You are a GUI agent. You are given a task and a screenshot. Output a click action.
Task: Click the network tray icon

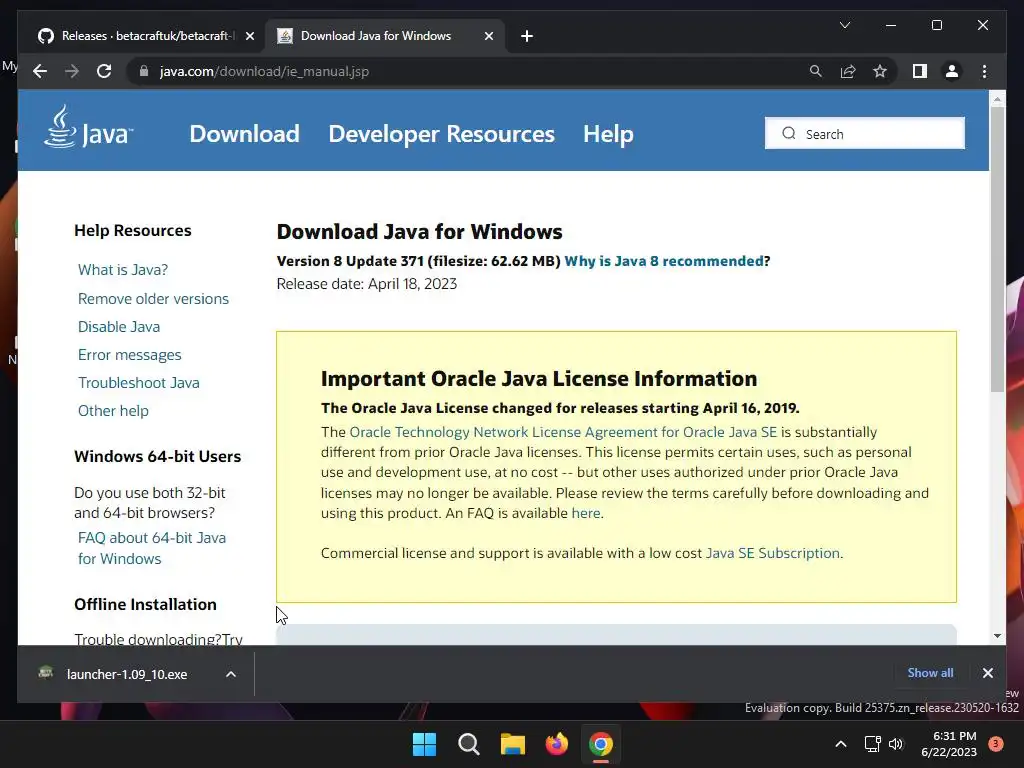(872, 744)
